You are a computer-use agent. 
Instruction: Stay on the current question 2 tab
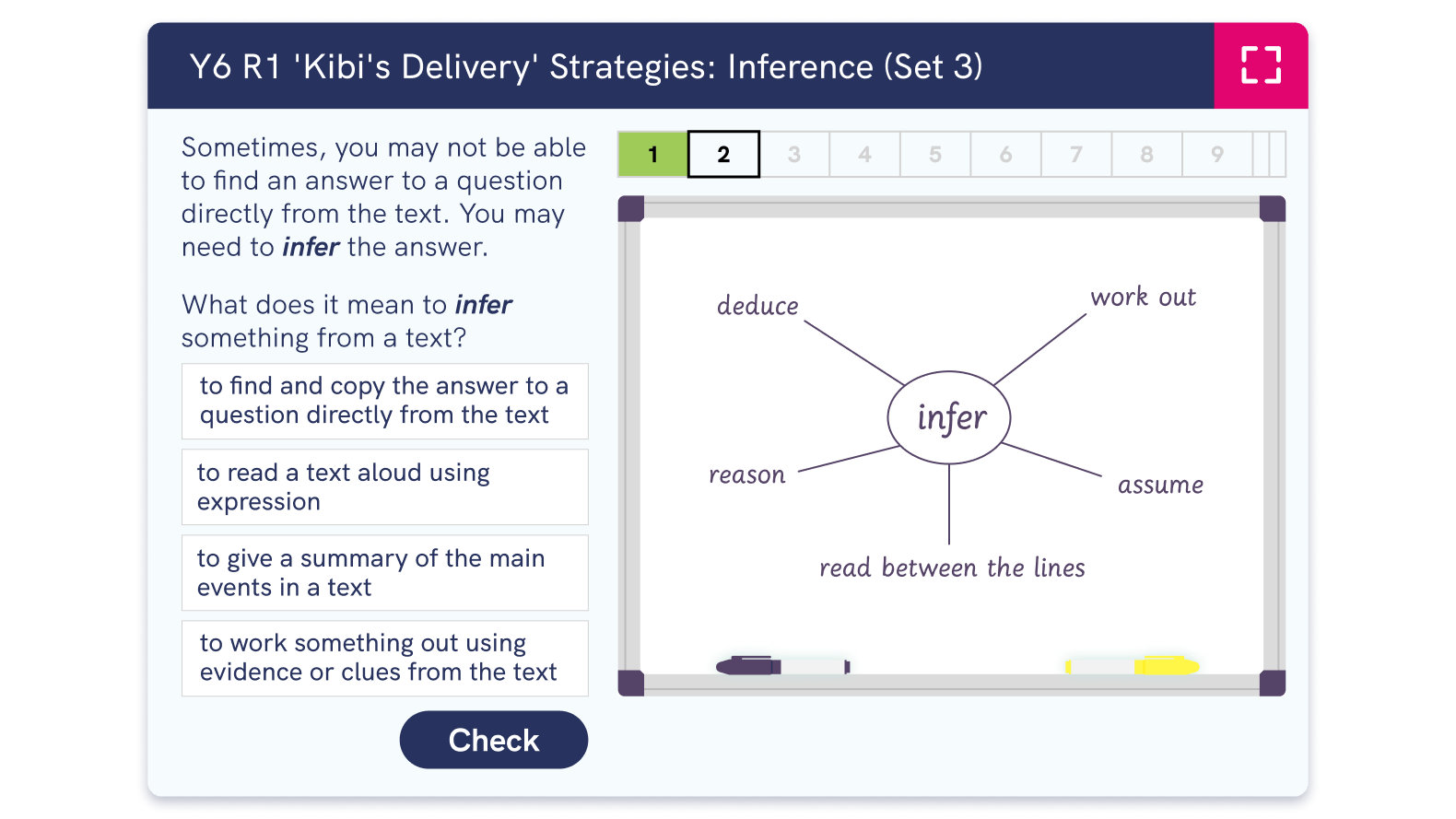723,155
